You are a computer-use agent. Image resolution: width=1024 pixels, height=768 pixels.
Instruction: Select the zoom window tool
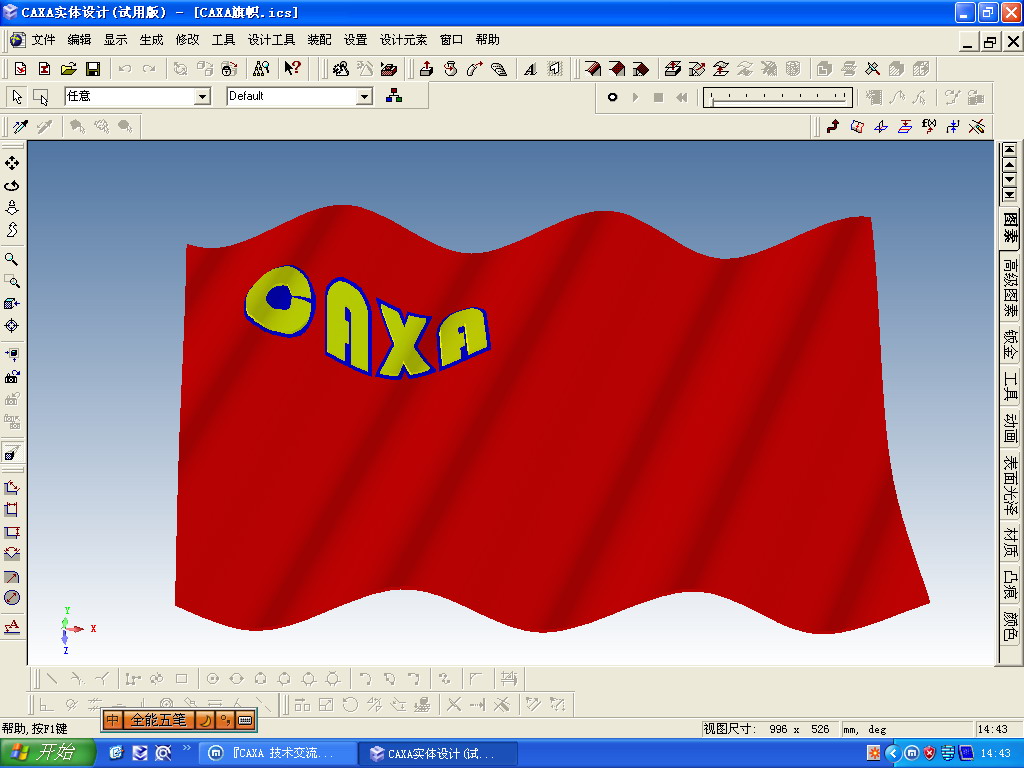click(x=12, y=281)
